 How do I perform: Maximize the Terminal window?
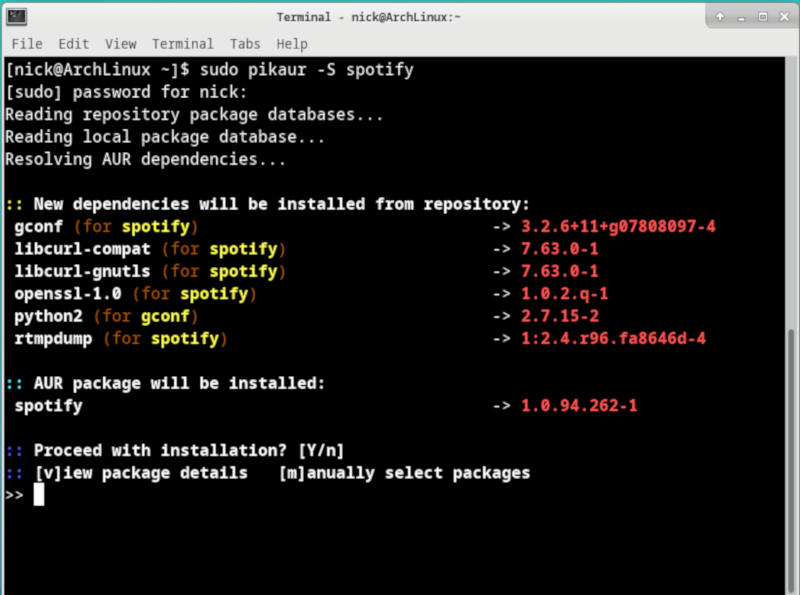click(761, 16)
